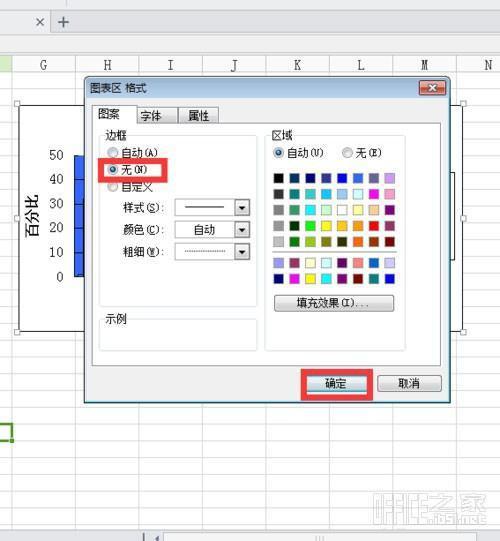Screen dimensions: 500x541
Task: Click the 取消 button
Action: coord(409,384)
